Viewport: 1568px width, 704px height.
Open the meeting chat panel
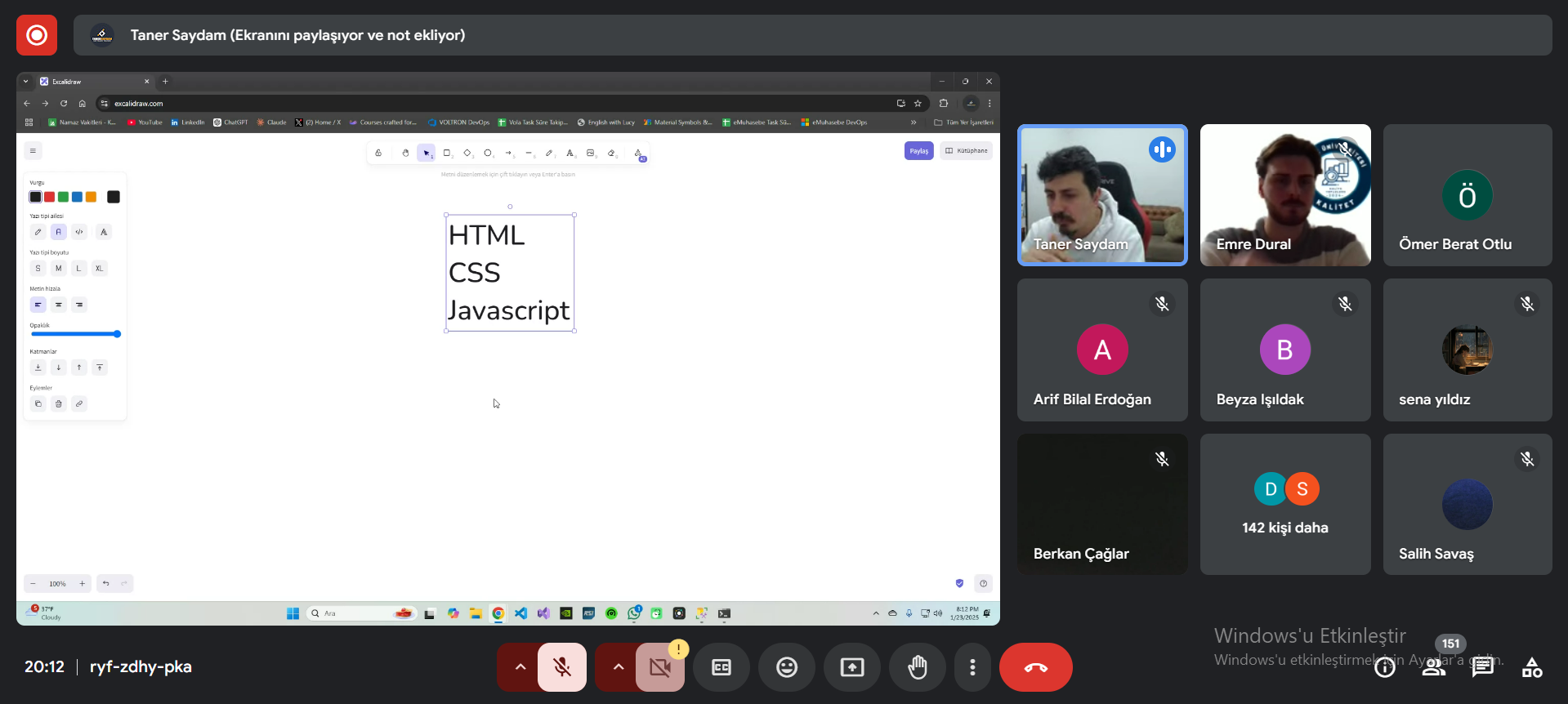point(1482,668)
